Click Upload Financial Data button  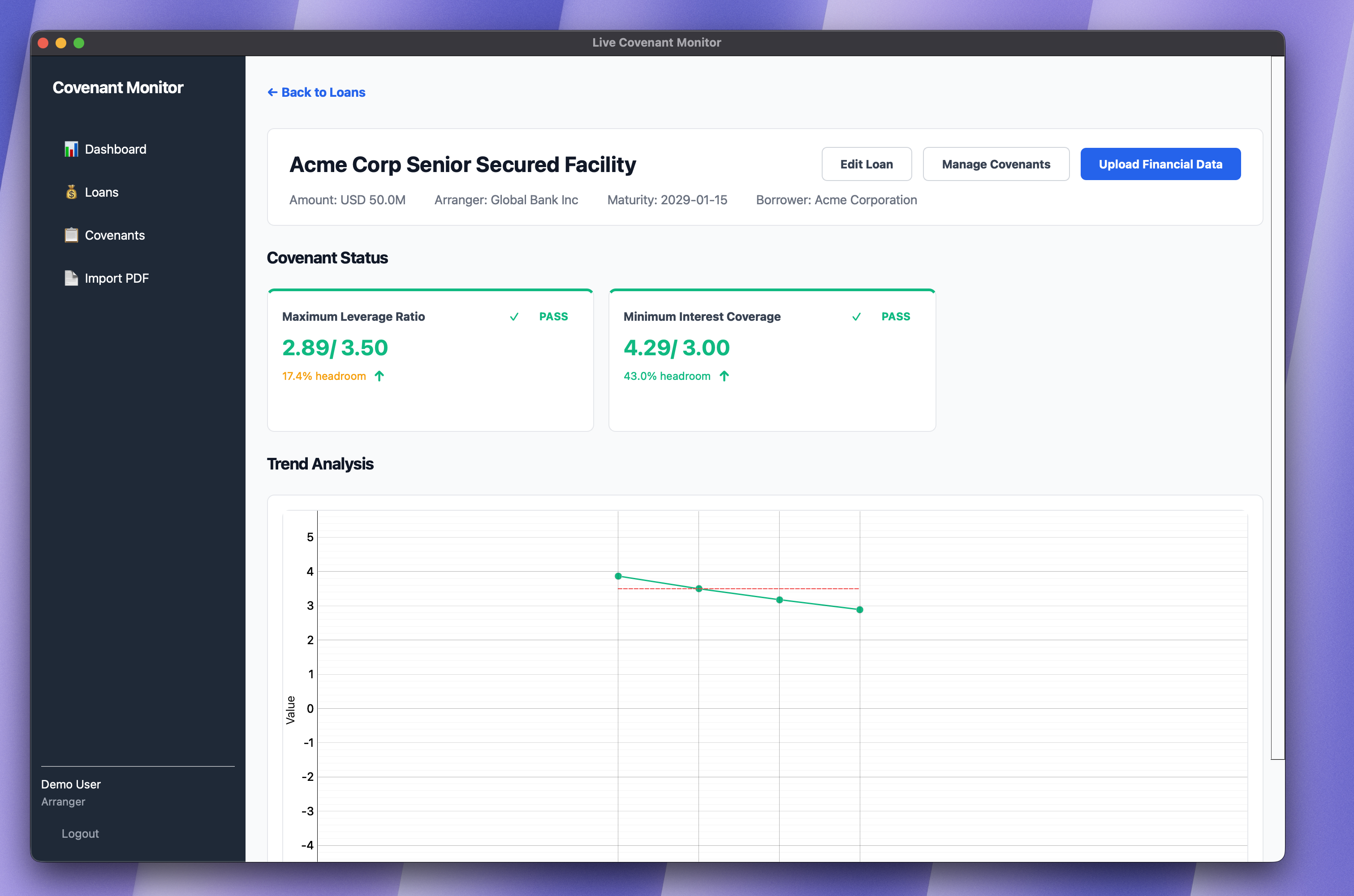1160,164
